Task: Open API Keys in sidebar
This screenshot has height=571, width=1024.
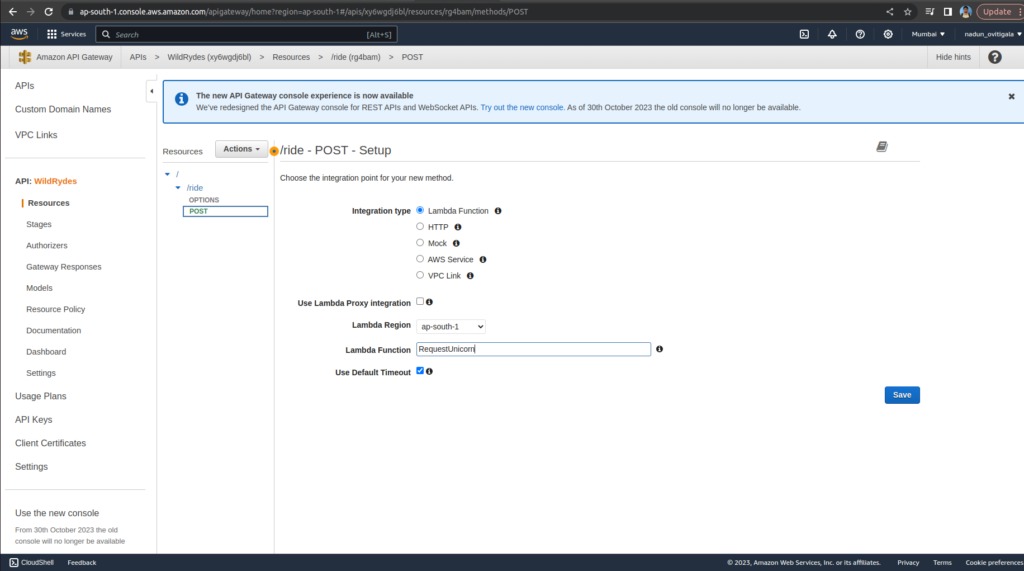Action: click(x=33, y=419)
